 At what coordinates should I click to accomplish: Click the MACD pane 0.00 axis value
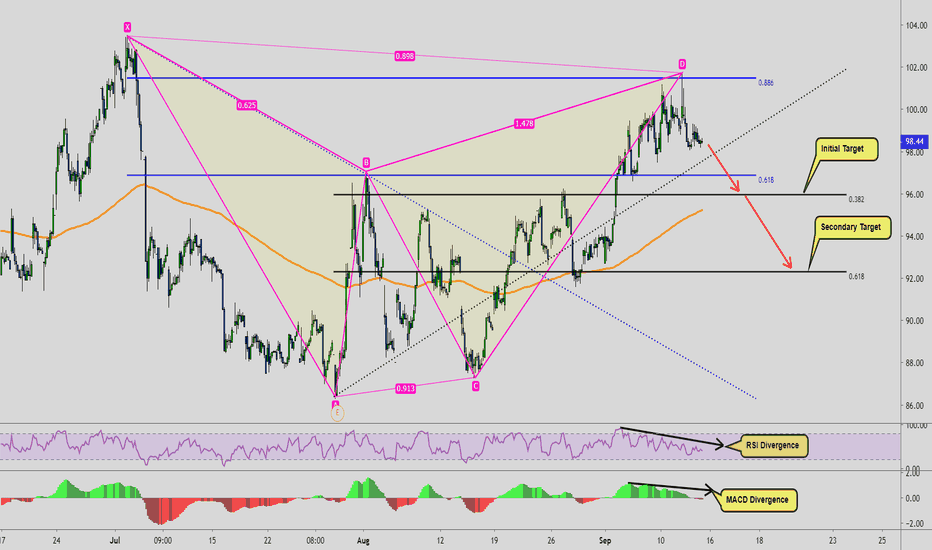click(x=913, y=498)
